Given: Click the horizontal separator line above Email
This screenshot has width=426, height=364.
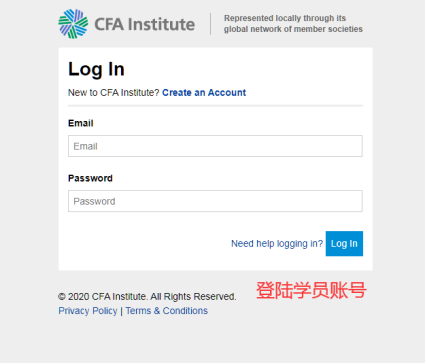Looking at the screenshot, I should coord(215,106).
